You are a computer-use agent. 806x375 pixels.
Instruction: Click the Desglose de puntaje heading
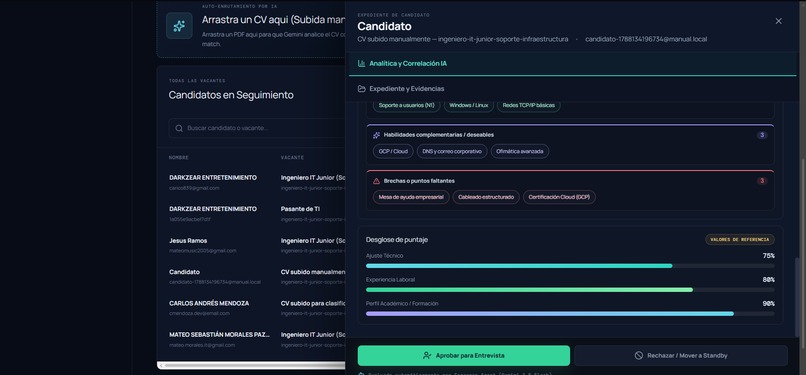397,240
